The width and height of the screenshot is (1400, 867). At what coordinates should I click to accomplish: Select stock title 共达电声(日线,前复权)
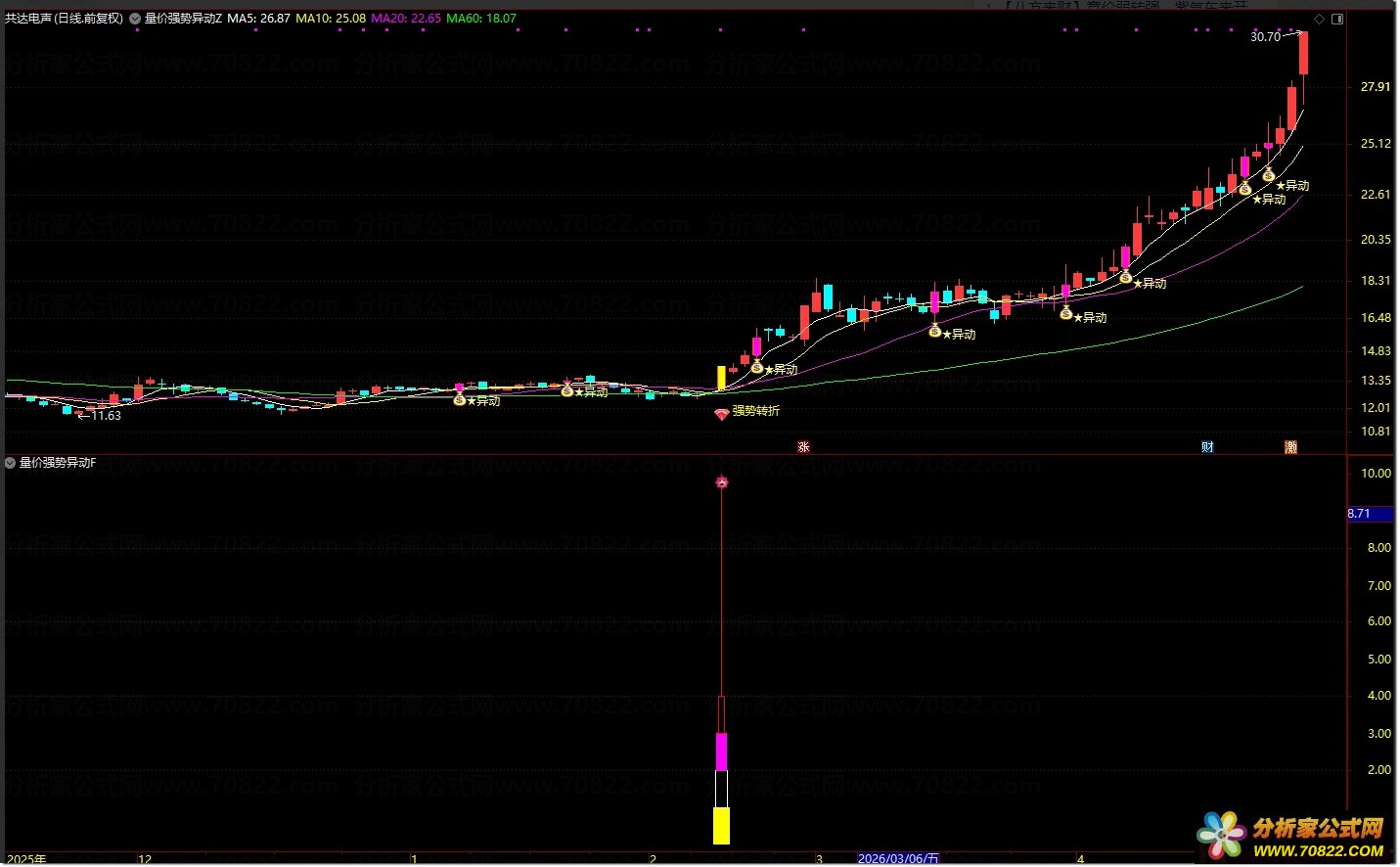[x=65, y=19]
